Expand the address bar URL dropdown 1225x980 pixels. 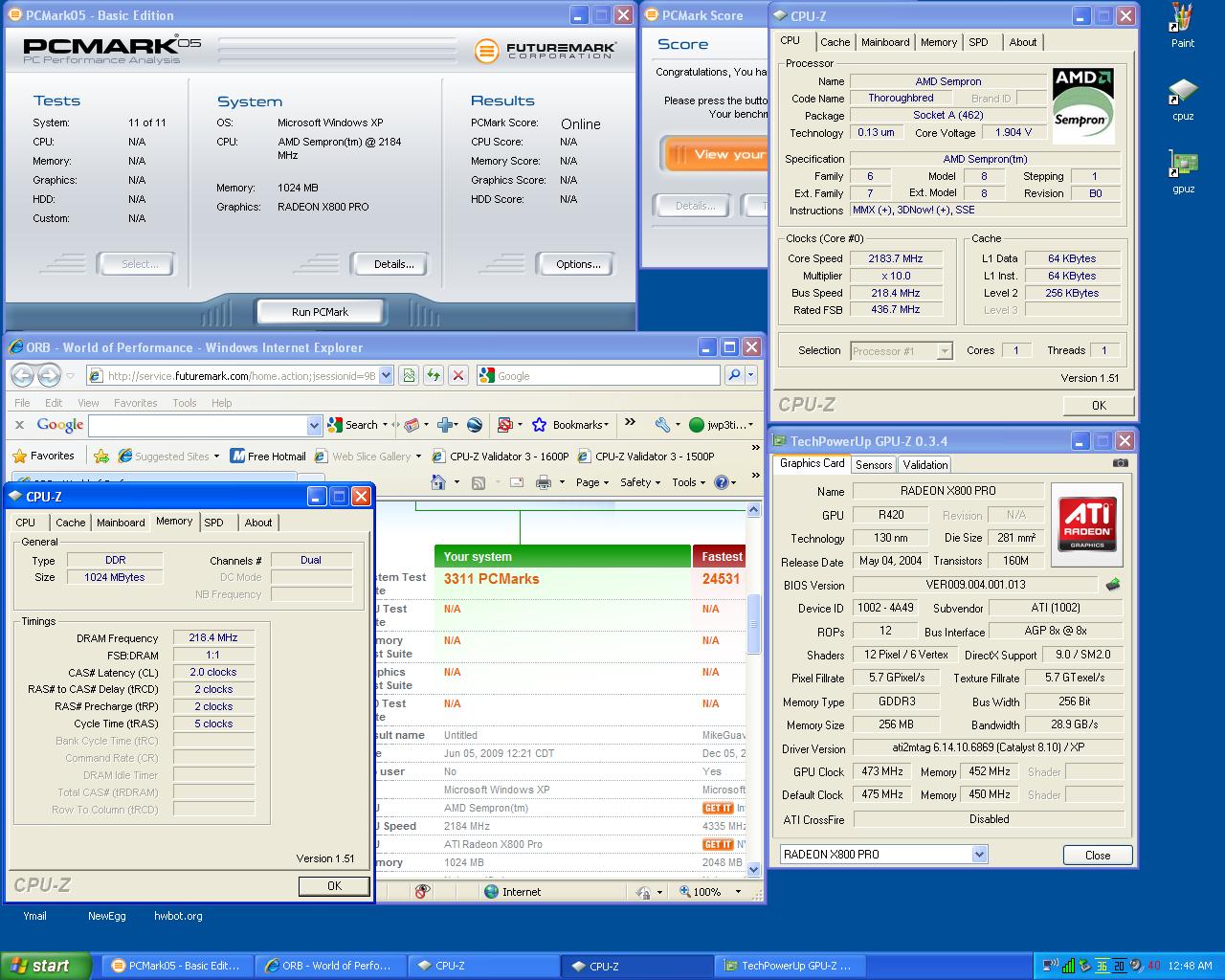pyautogui.click(x=386, y=375)
